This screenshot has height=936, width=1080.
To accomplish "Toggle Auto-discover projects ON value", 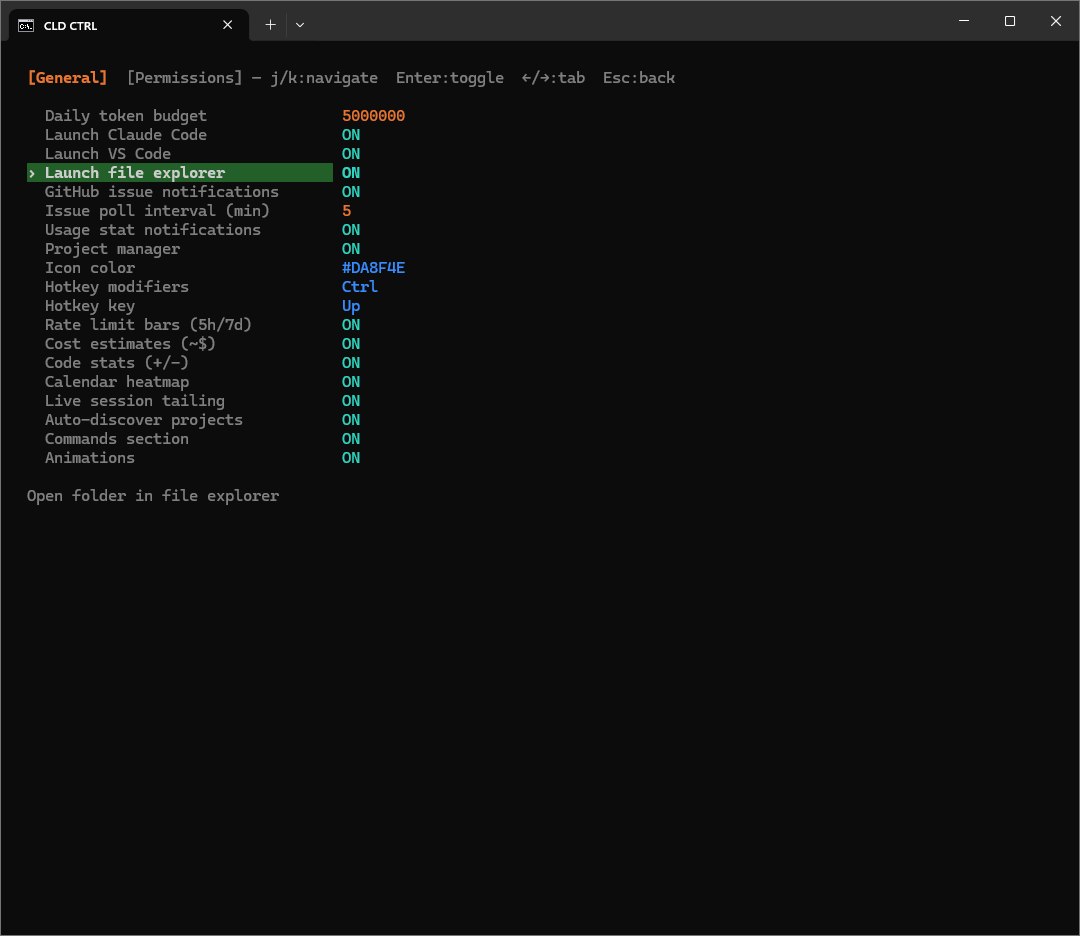I will coord(351,420).
